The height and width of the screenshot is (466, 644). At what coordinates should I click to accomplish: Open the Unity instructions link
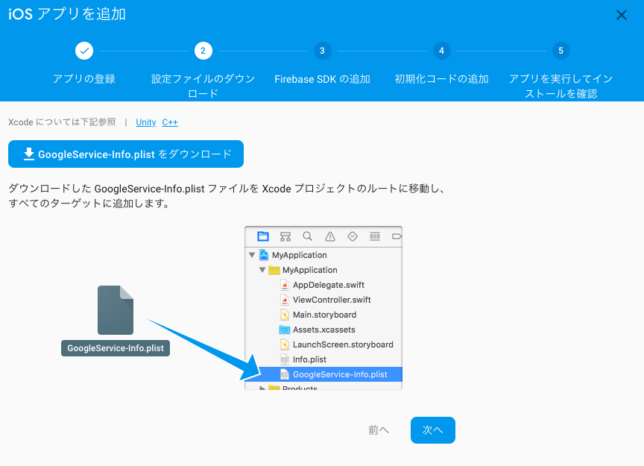pyautogui.click(x=146, y=122)
